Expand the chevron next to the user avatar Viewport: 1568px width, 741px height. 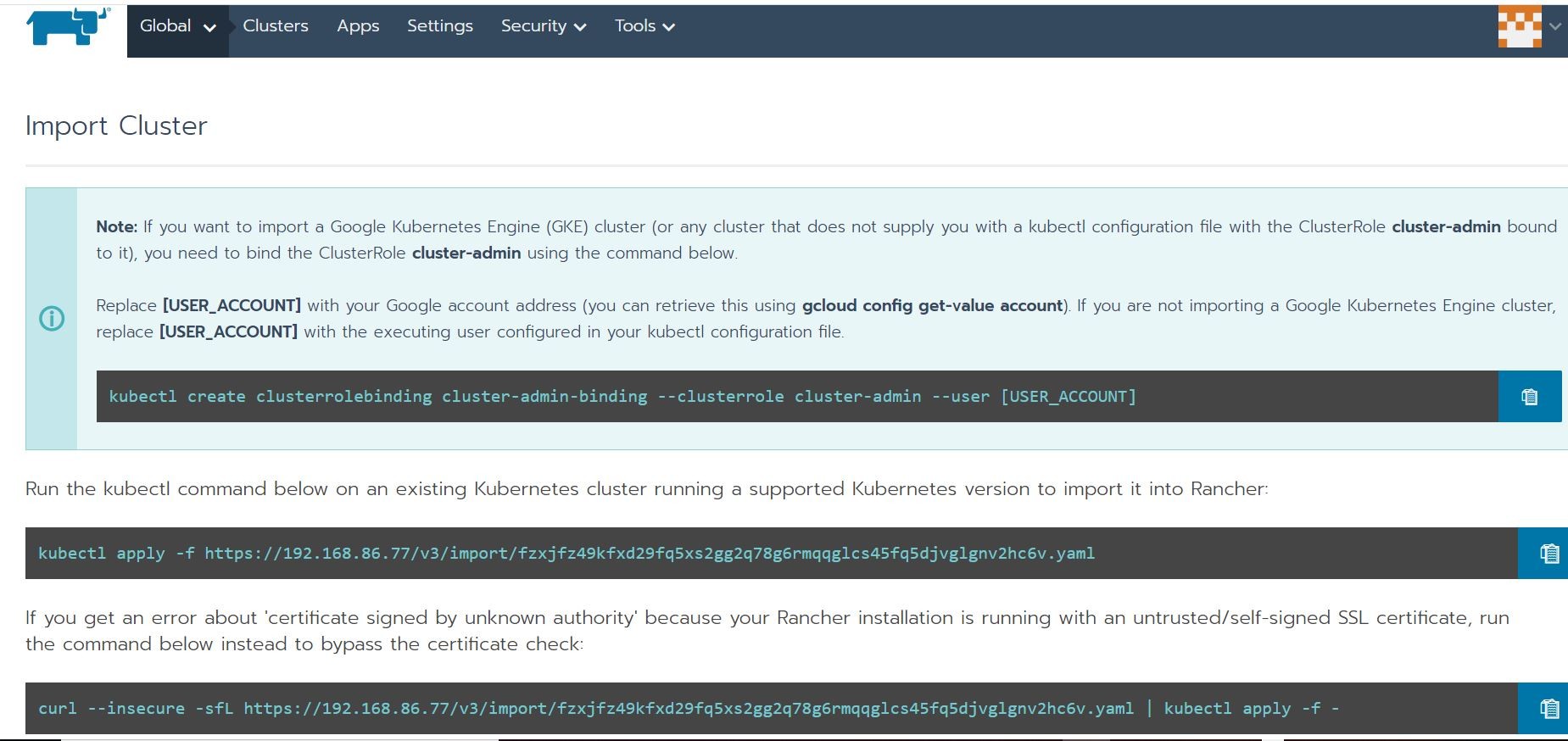pyautogui.click(x=1555, y=26)
